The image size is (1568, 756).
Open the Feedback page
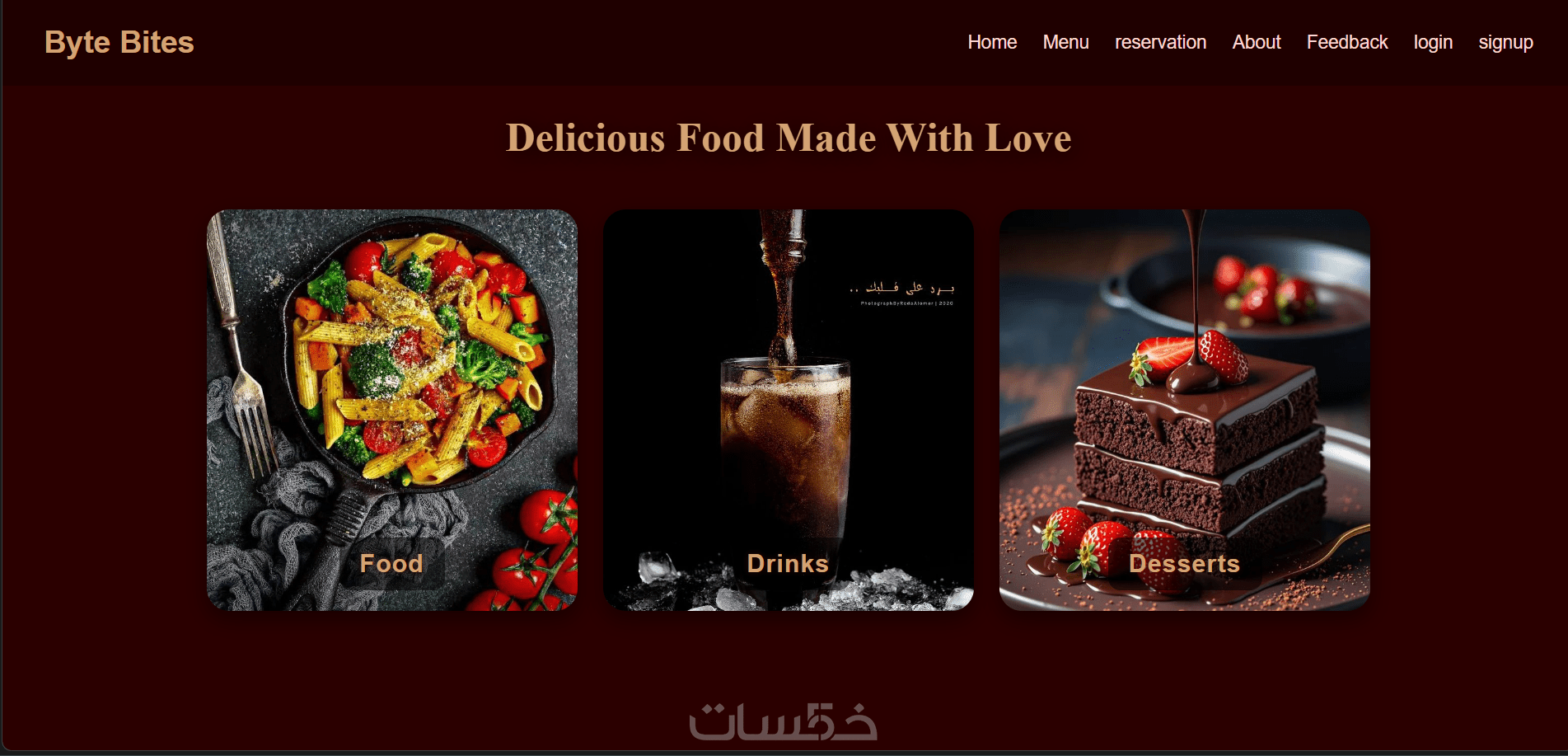tap(1347, 42)
